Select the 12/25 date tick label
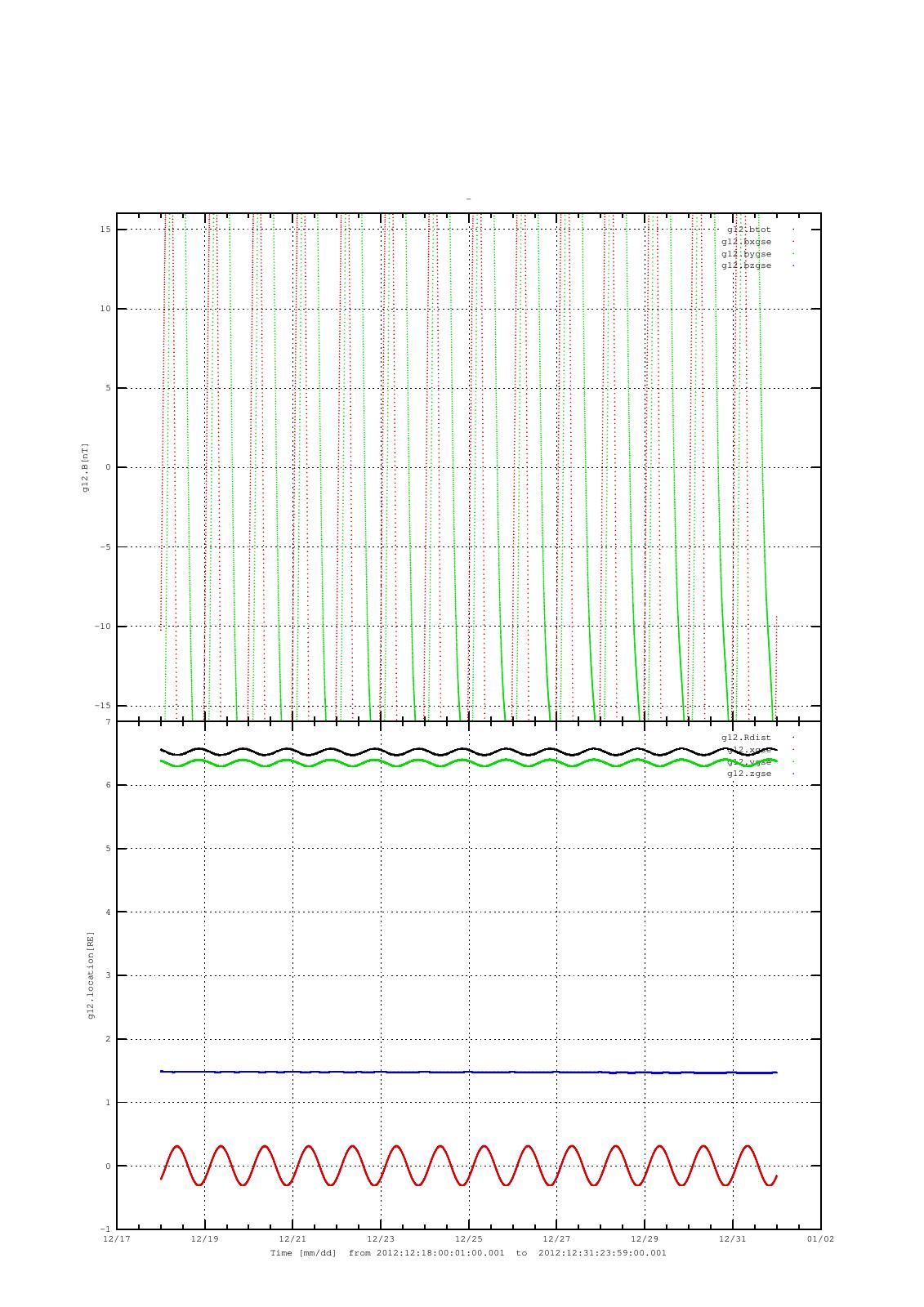 (x=469, y=1239)
